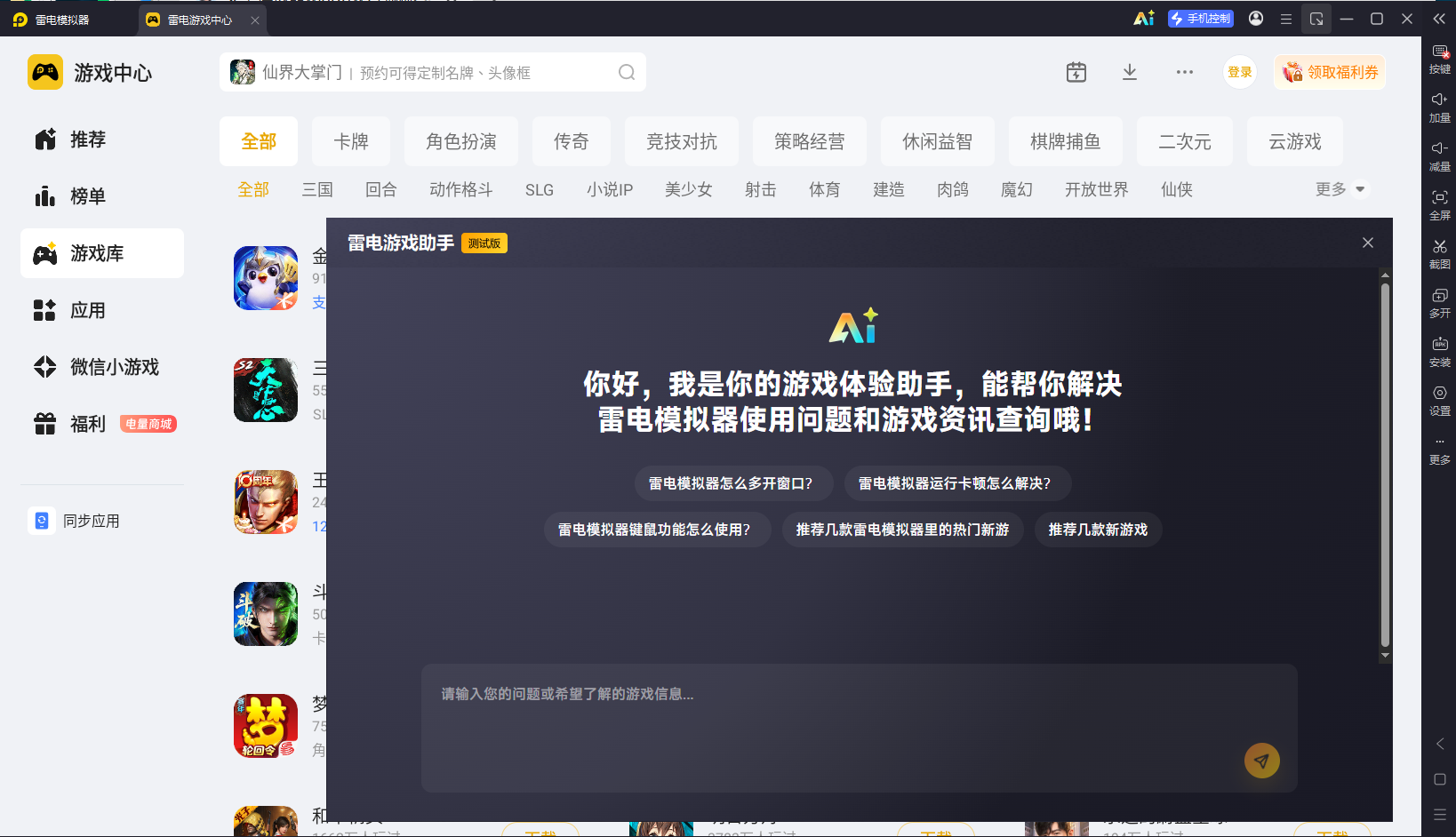Click the 登录 login button

tap(1240, 72)
